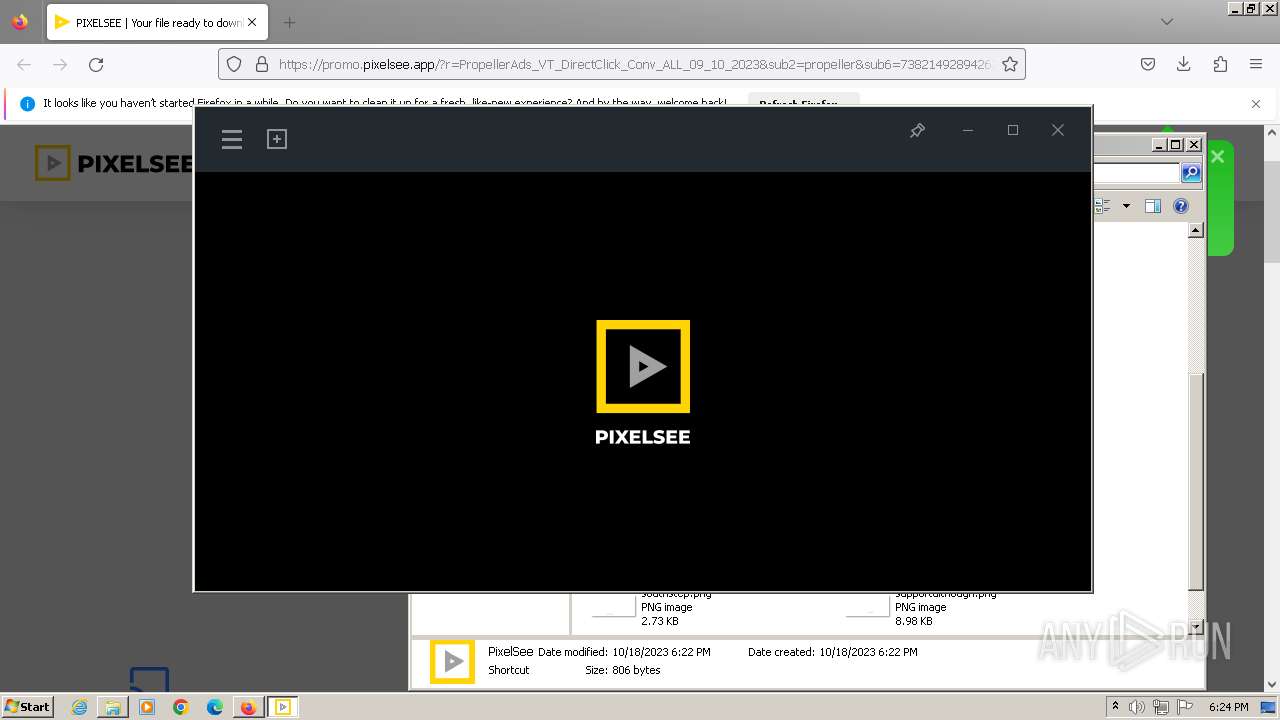The image size is (1280, 720).
Task: Click the search button in Explorer window
Action: coord(1190,173)
